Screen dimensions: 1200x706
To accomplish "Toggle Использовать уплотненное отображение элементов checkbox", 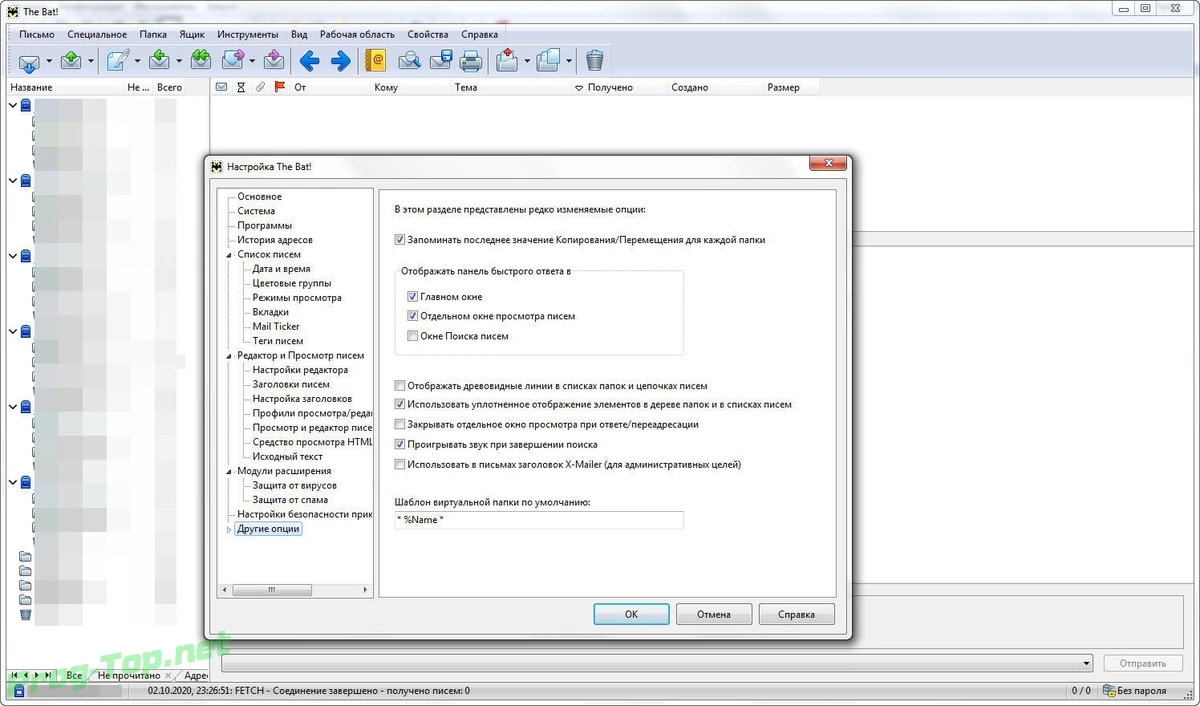I will click(400, 405).
